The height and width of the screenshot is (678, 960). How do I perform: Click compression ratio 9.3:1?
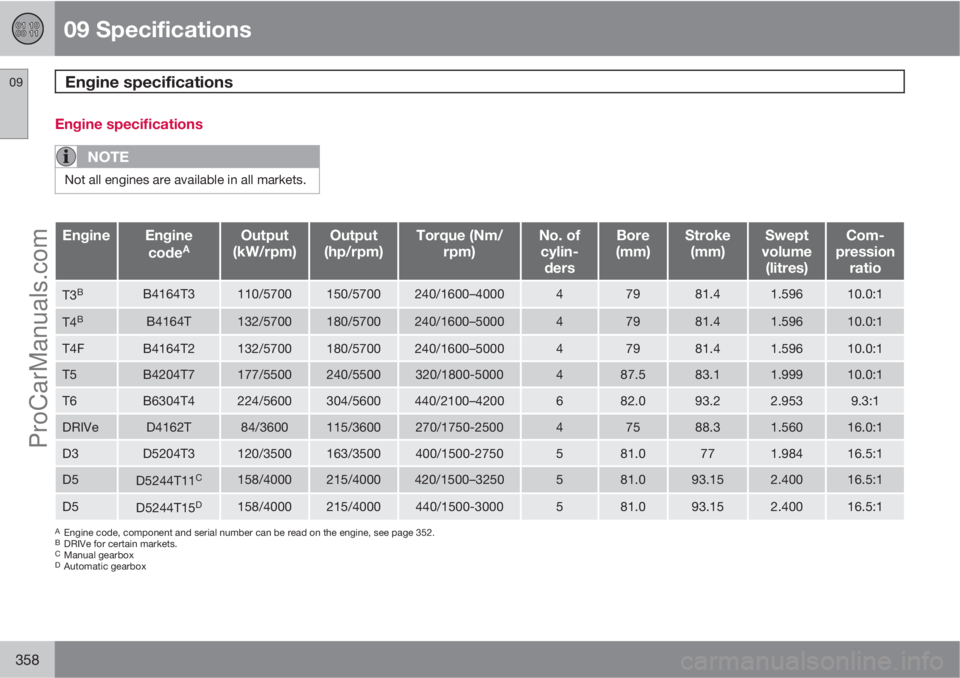(865, 401)
